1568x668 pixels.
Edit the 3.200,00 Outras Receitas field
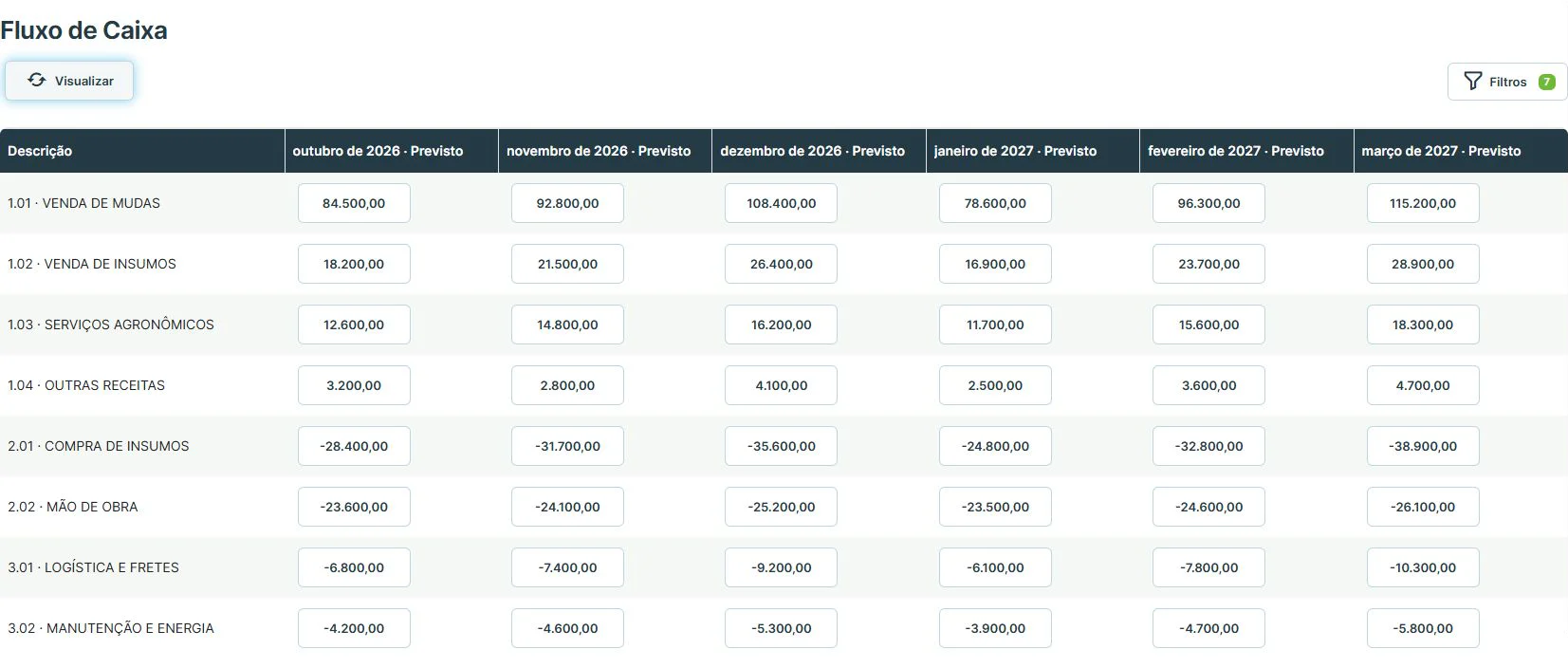click(x=354, y=385)
